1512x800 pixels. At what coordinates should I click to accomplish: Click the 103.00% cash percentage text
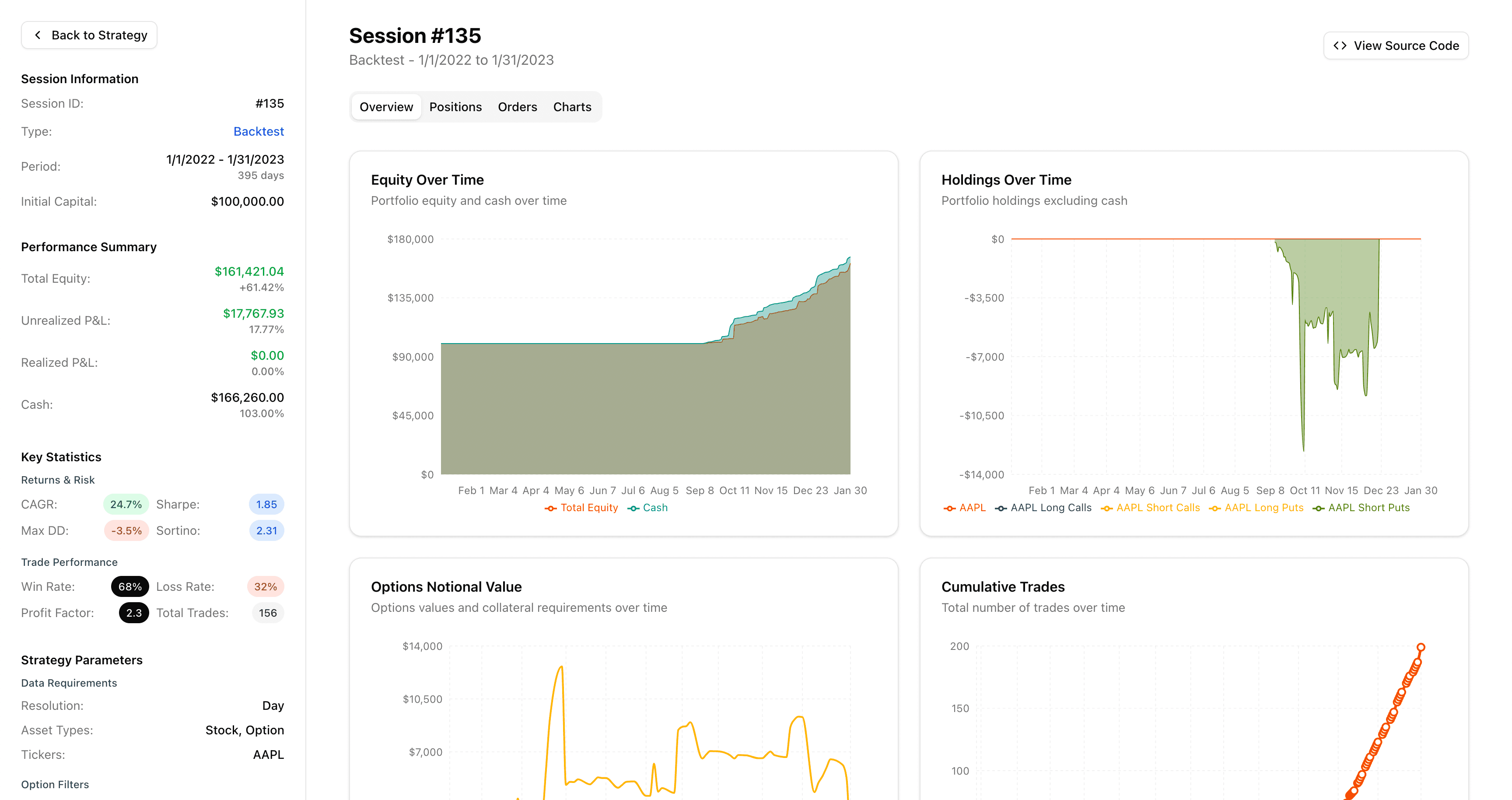coord(261,414)
